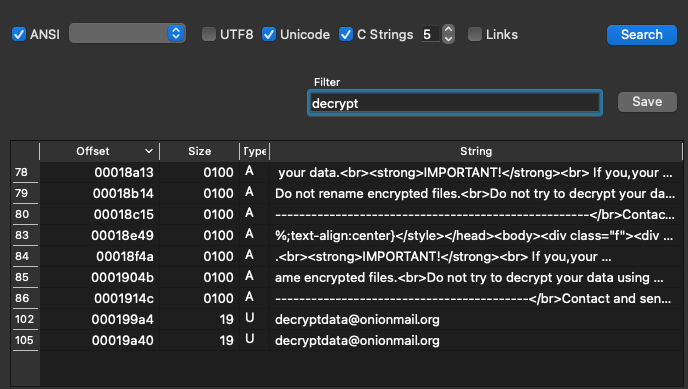Select row 84 at offset 00018f4a
Image resolution: width=688 pixels, height=389 pixels.
(x=347, y=257)
